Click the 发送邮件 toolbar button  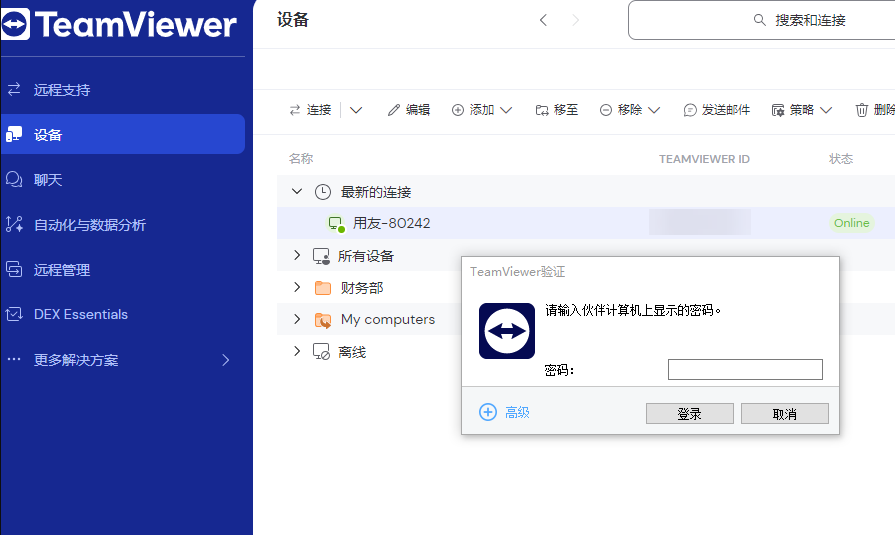(x=716, y=110)
